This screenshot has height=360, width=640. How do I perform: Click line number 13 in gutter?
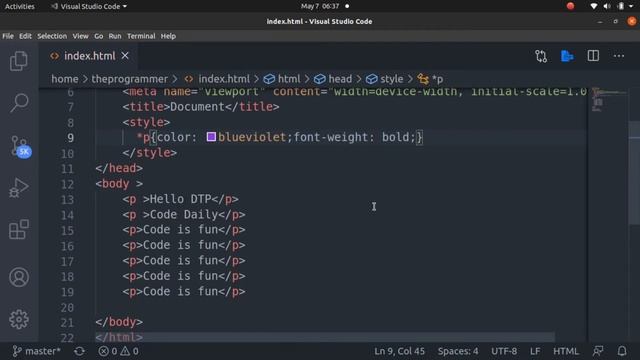click(67, 200)
